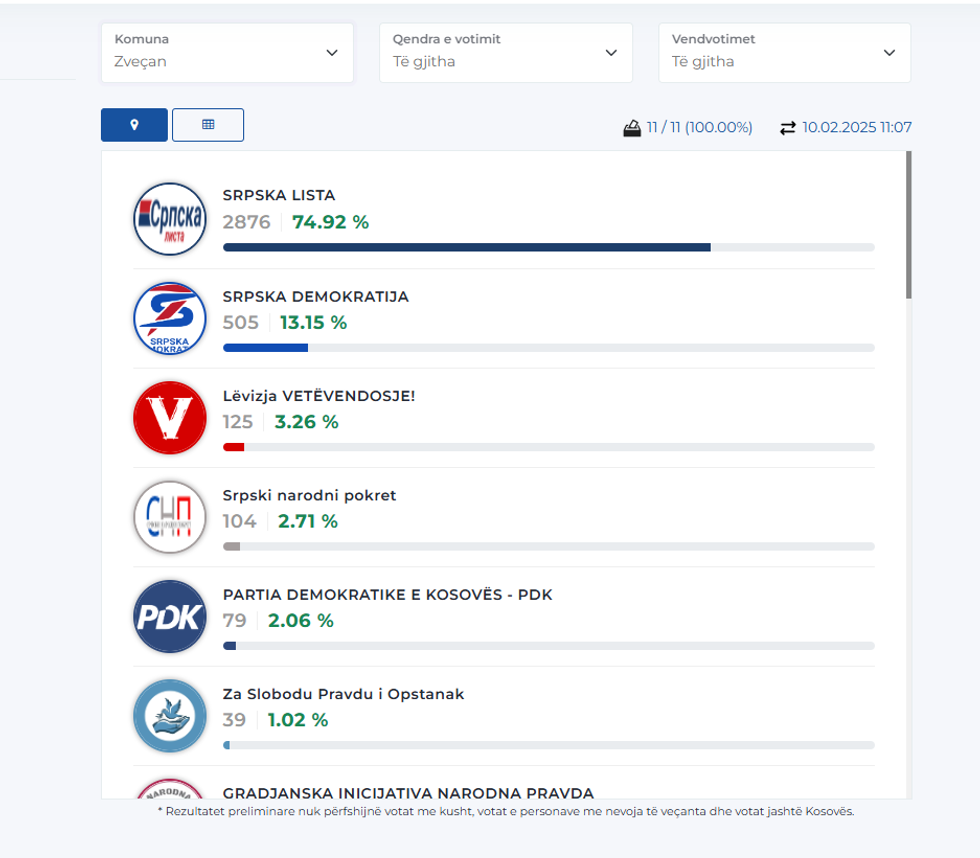Click the Vetëvendosje red V logo
The height and width of the screenshot is (858, 980).
(169, 417)
